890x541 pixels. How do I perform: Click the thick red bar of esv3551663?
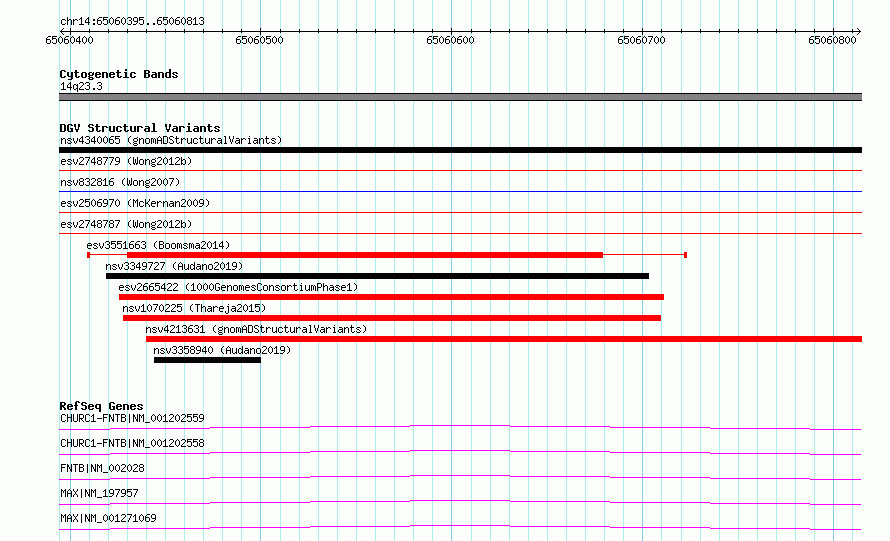[x=364, y=255]
